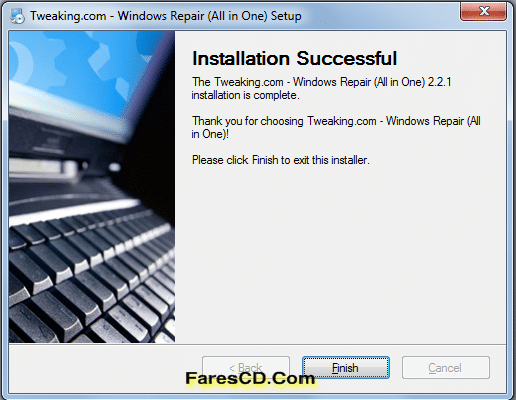Click the Finish button to exit installer
Screen dimensions: 516x400
click(346, 367)
